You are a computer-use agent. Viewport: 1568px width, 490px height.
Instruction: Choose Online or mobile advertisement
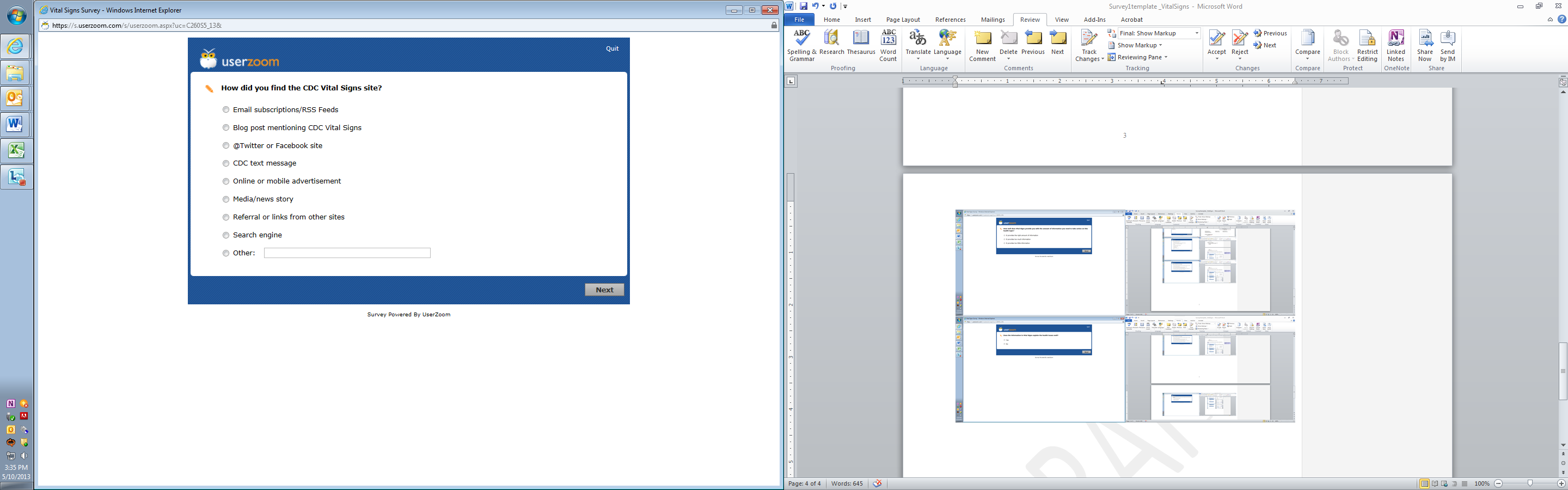226,181
